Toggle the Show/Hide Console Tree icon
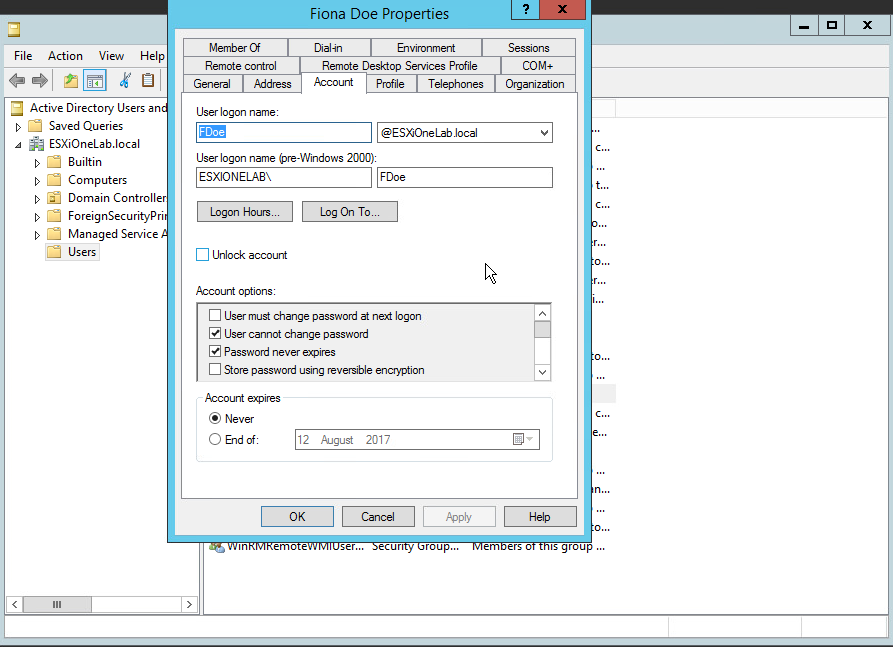Viewport: 893px width, 647px height. 95,80
